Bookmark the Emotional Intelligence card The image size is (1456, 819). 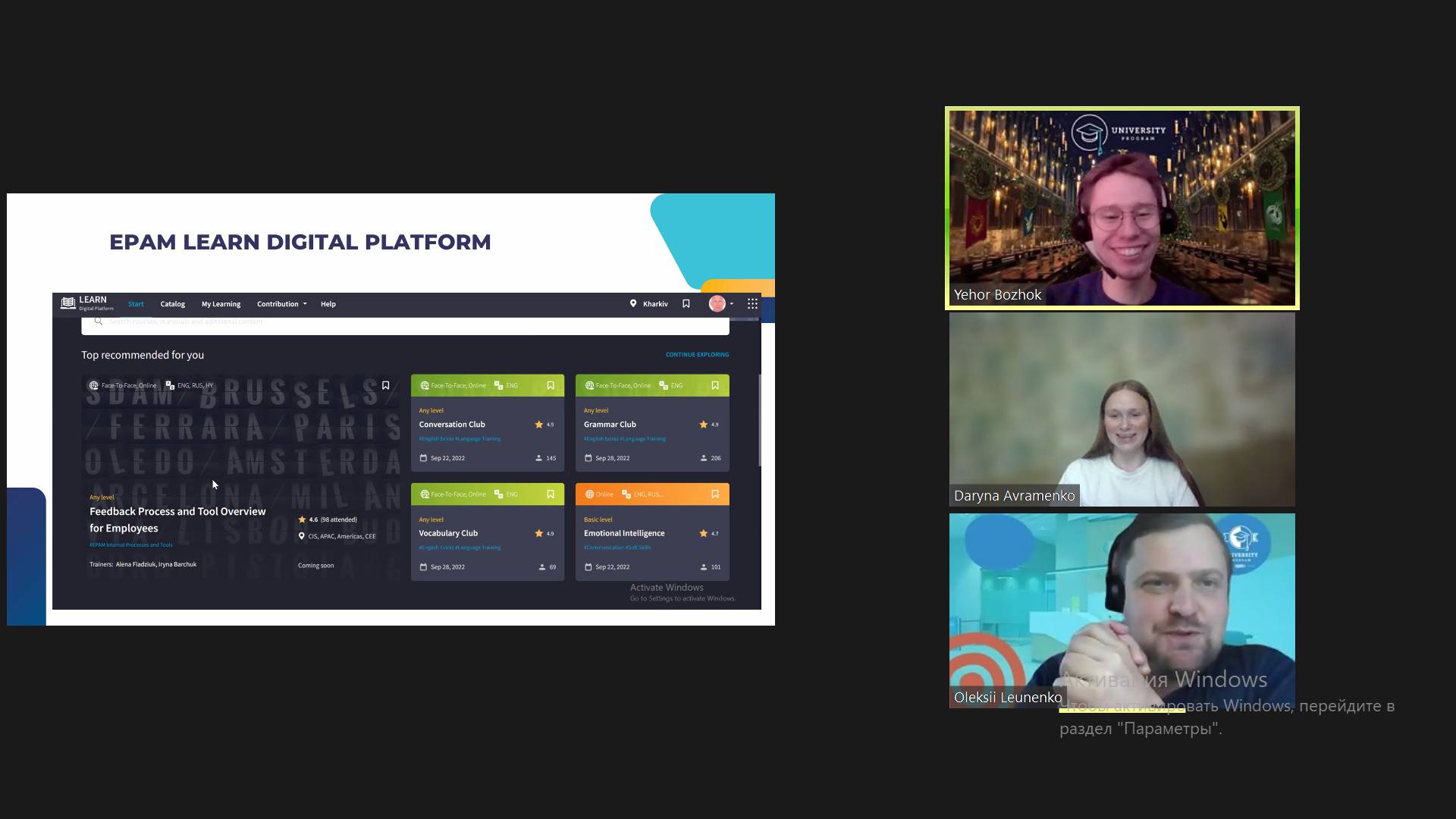(715, 494)
